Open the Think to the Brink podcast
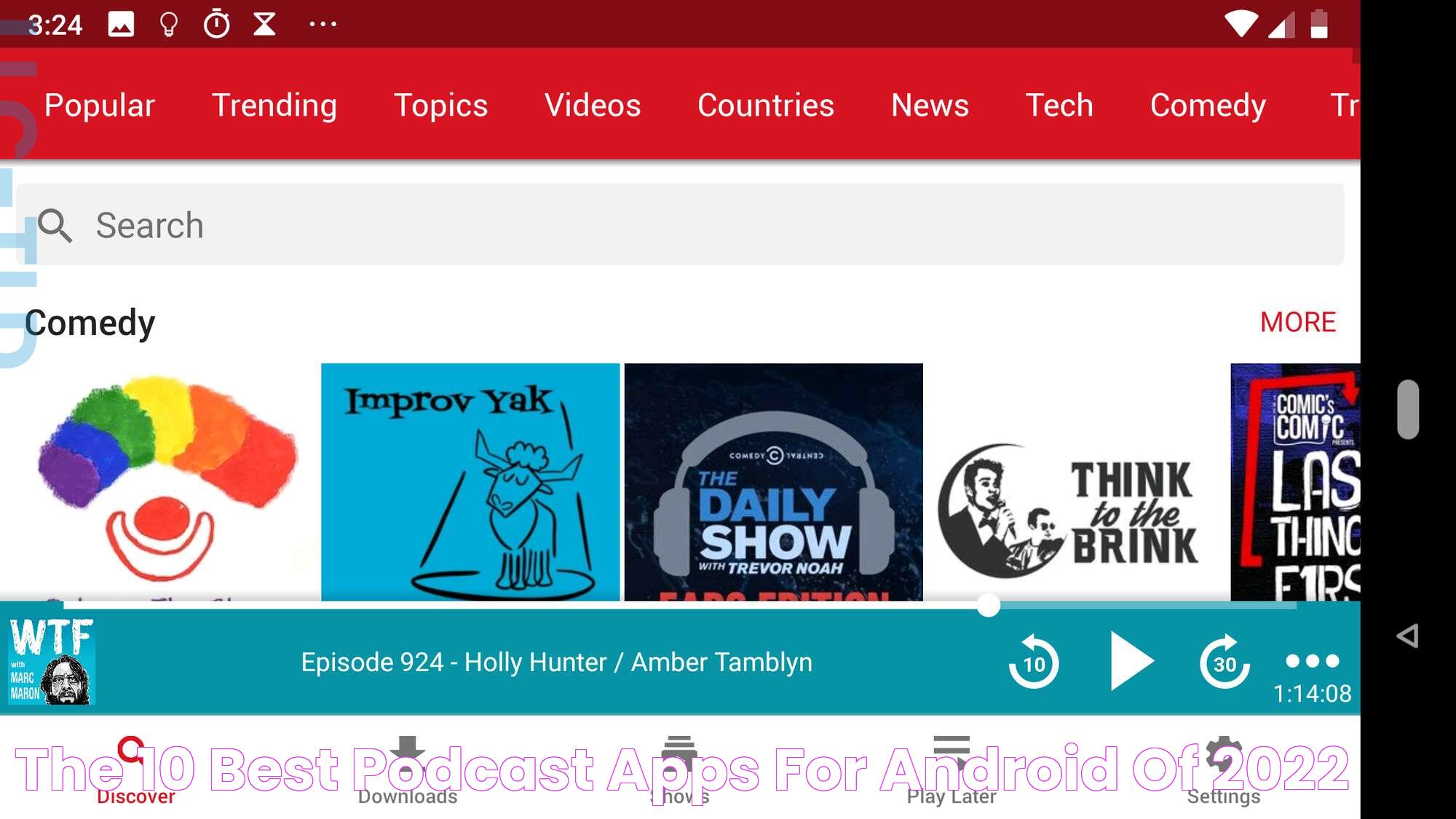Image resolution: width=1456 pixels, height=819 pixels. tap(1077, 482)
